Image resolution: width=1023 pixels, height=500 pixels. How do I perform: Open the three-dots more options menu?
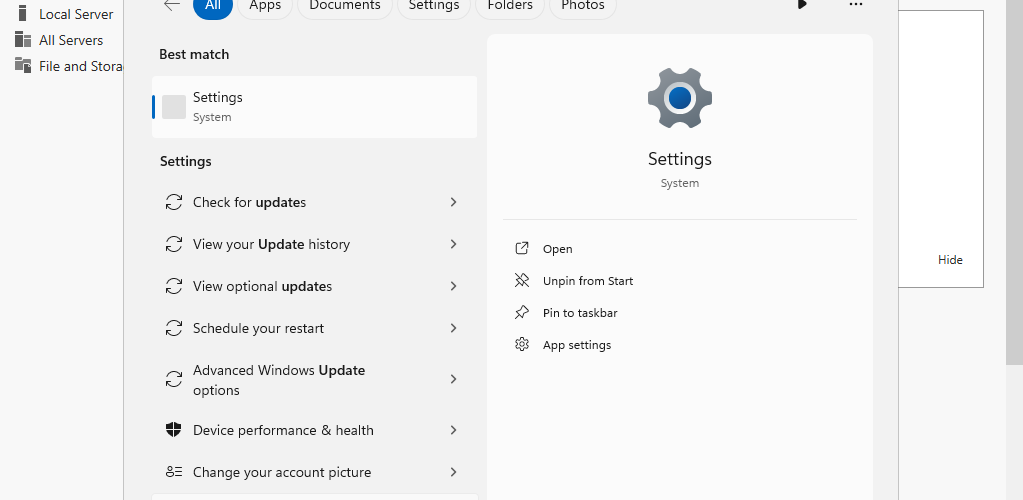coord(855,5)
